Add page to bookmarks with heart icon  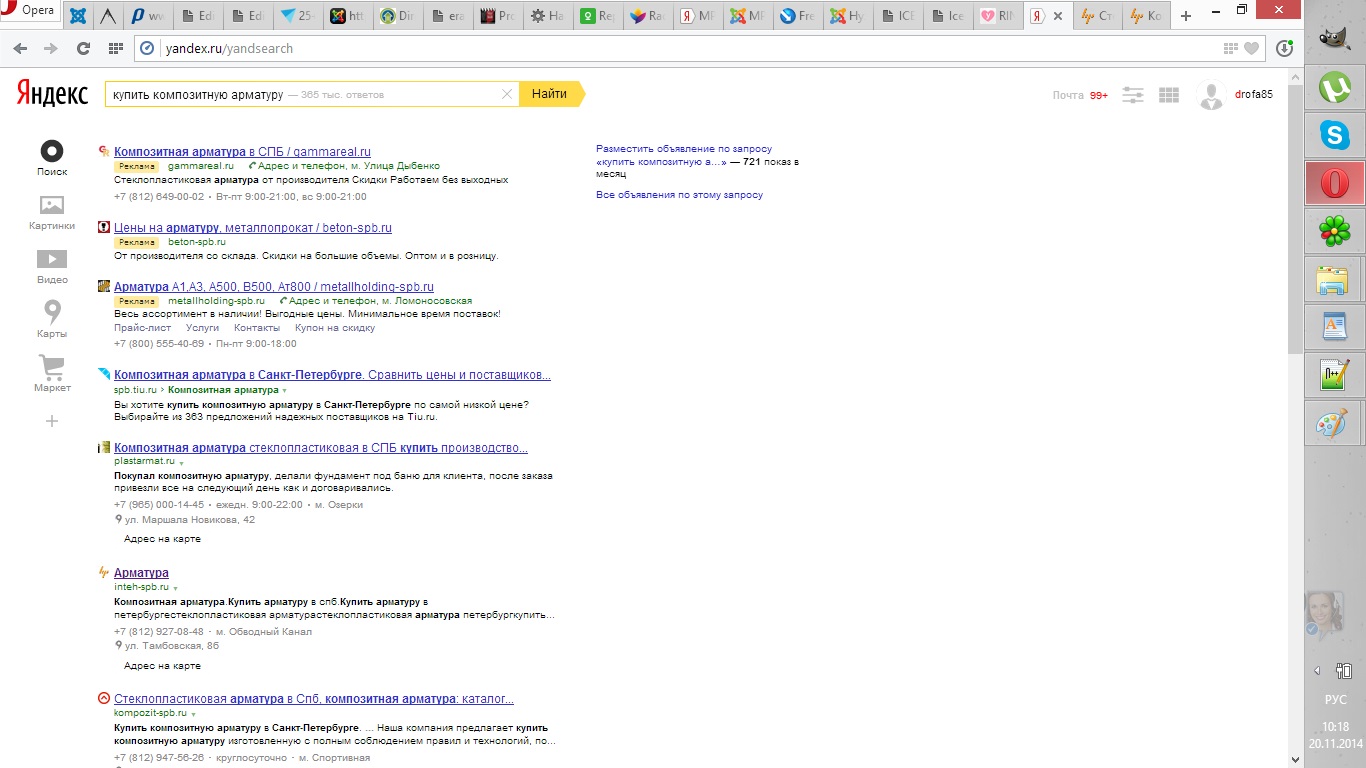[x=1251, y=48]
